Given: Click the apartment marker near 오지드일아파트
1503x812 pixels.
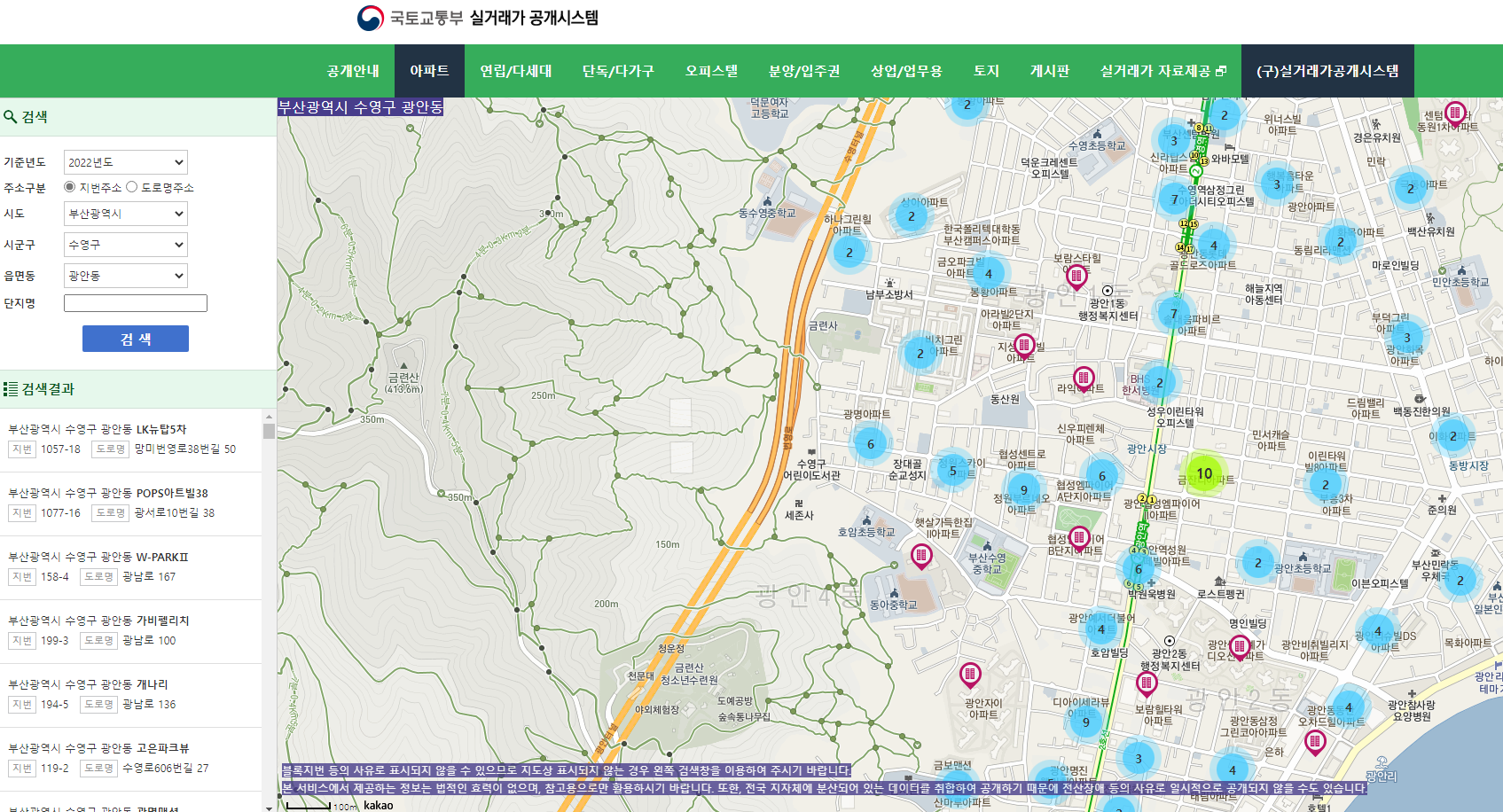Looking at the screenshot, I should (x=1315, y=742).
